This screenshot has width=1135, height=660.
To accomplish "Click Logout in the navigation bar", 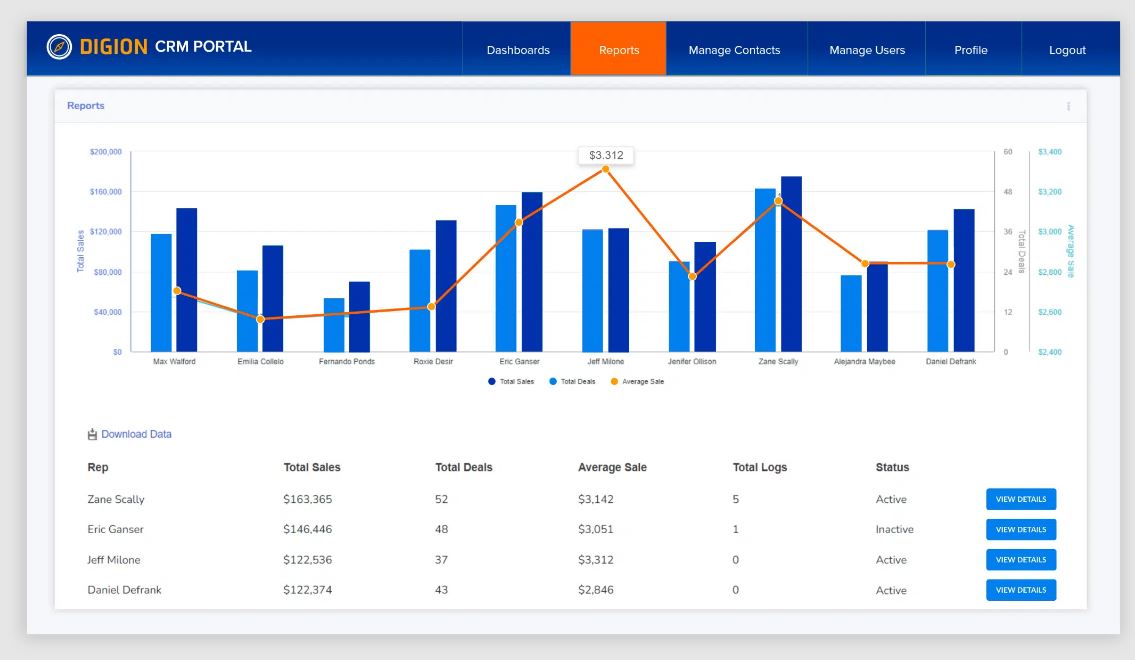I will click(1067, 50).
